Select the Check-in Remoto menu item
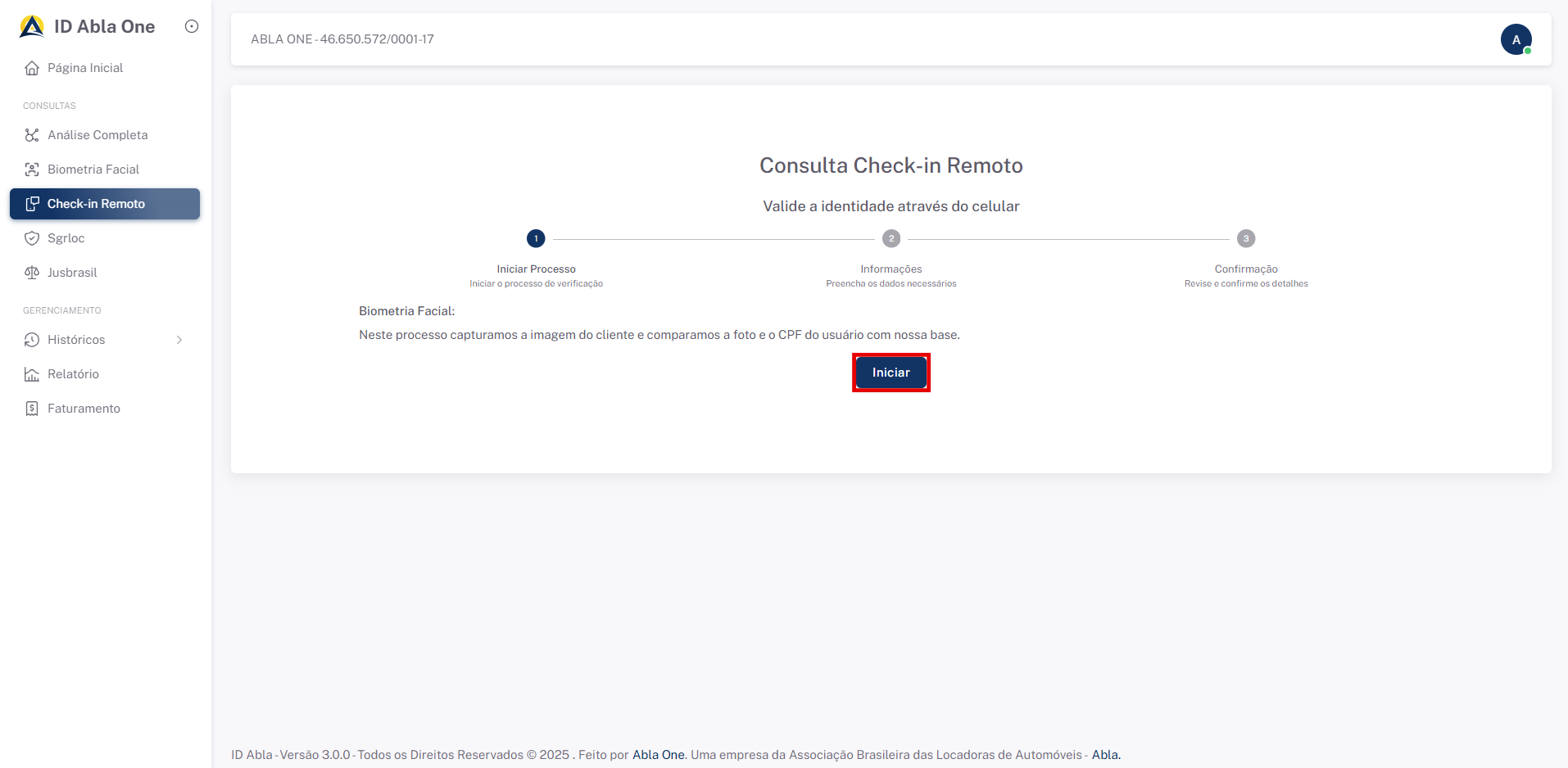 [x=96, y=204]
